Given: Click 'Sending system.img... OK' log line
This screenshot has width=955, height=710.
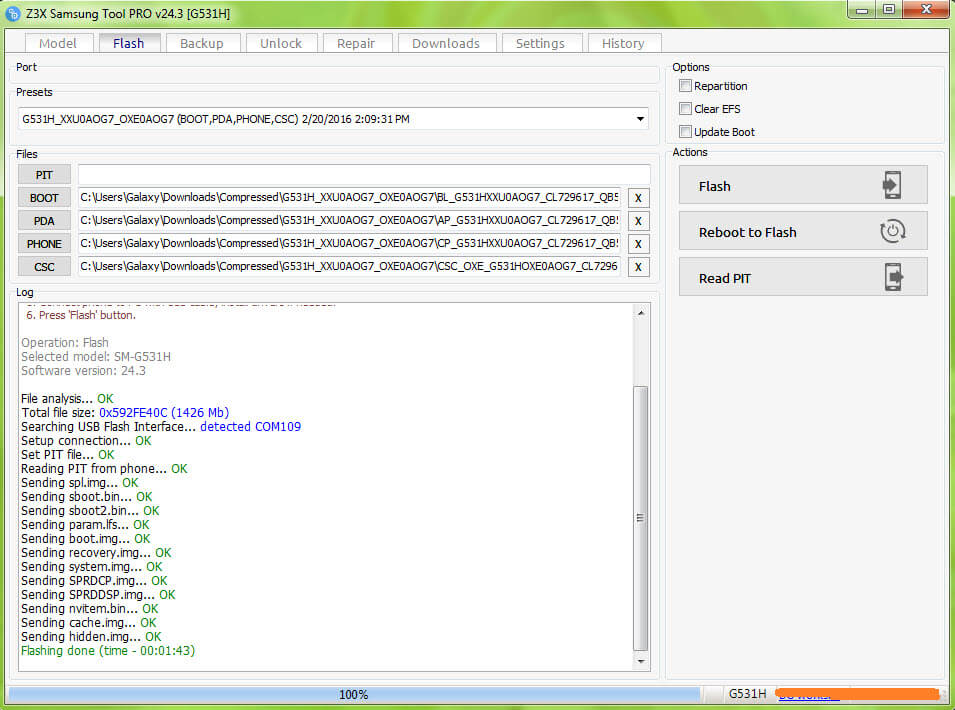Looking at the screenshot, I should point(91,567).
